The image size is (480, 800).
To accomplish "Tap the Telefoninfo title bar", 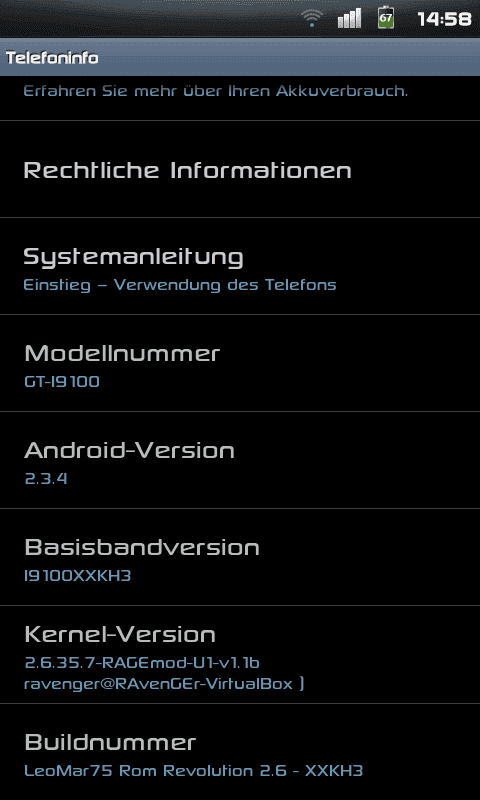I will pyautogui.click(x=240, y=57).
